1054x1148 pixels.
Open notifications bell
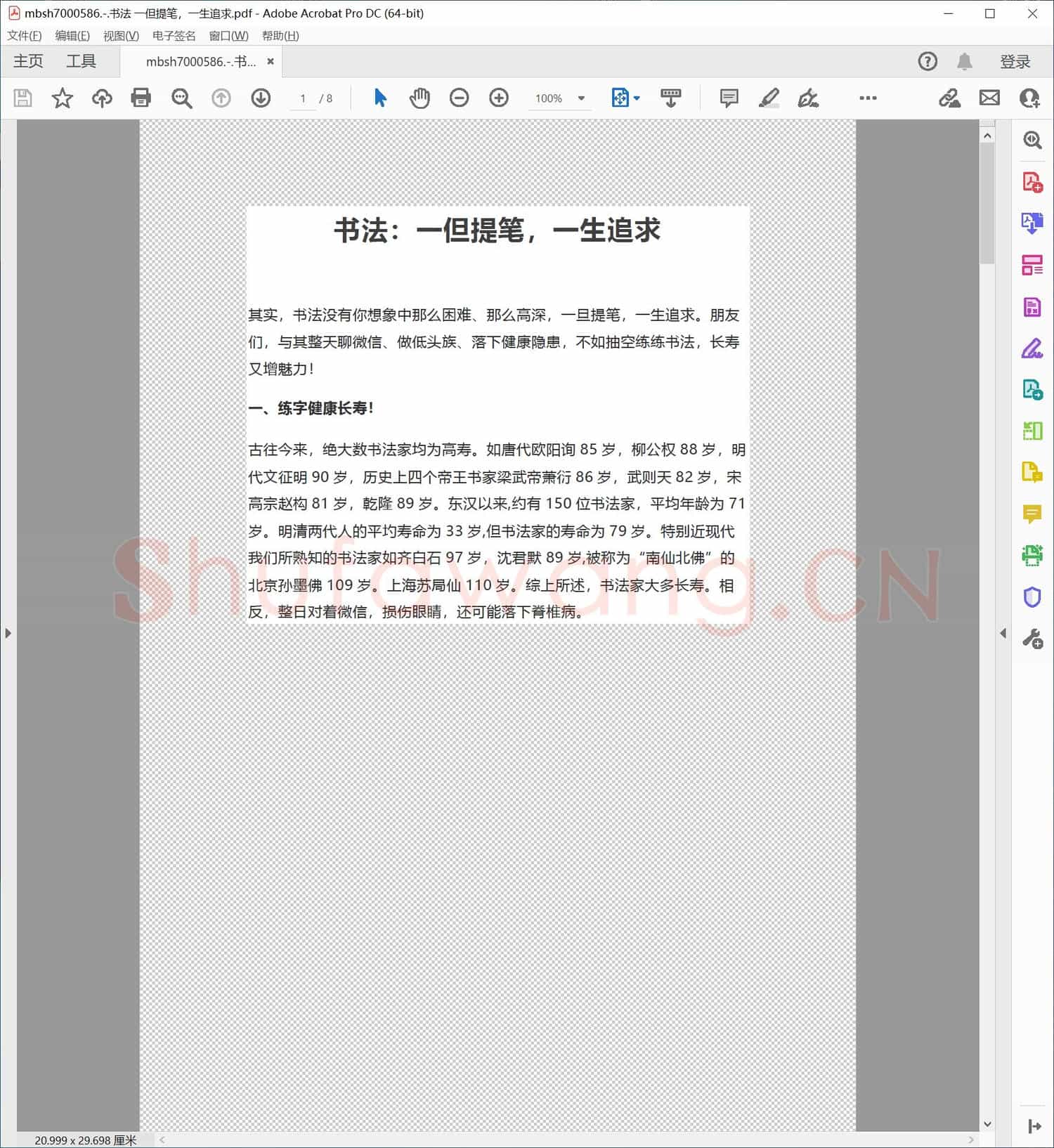[x=965, y=62]
